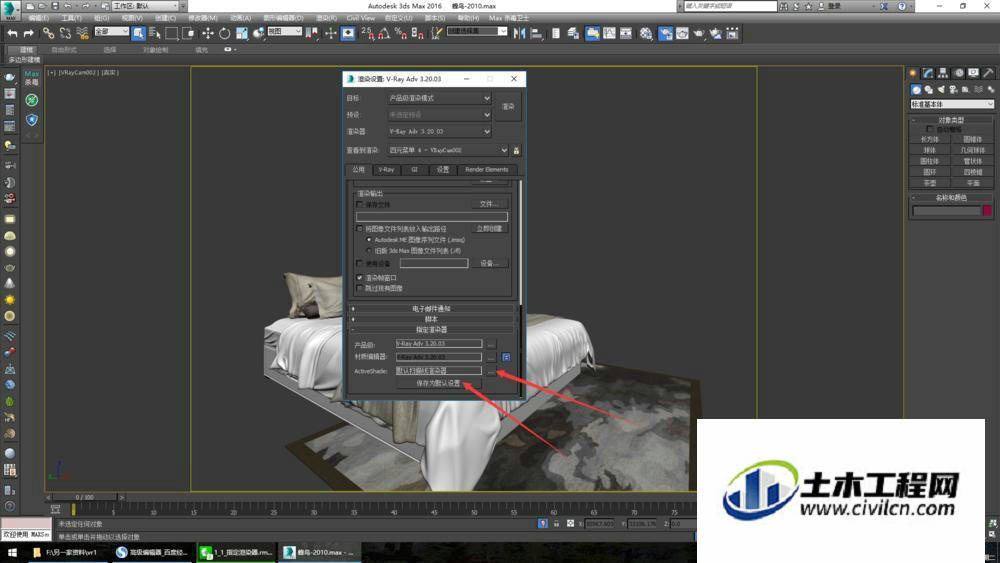Click the Undo arrow in main toolbar

click(12, 33)
